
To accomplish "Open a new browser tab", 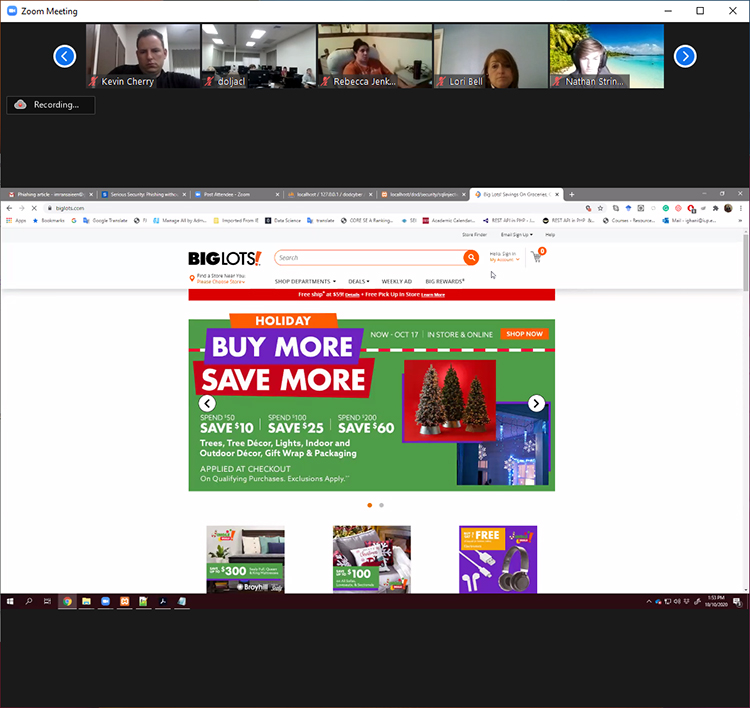I will [x=572, y=194].
